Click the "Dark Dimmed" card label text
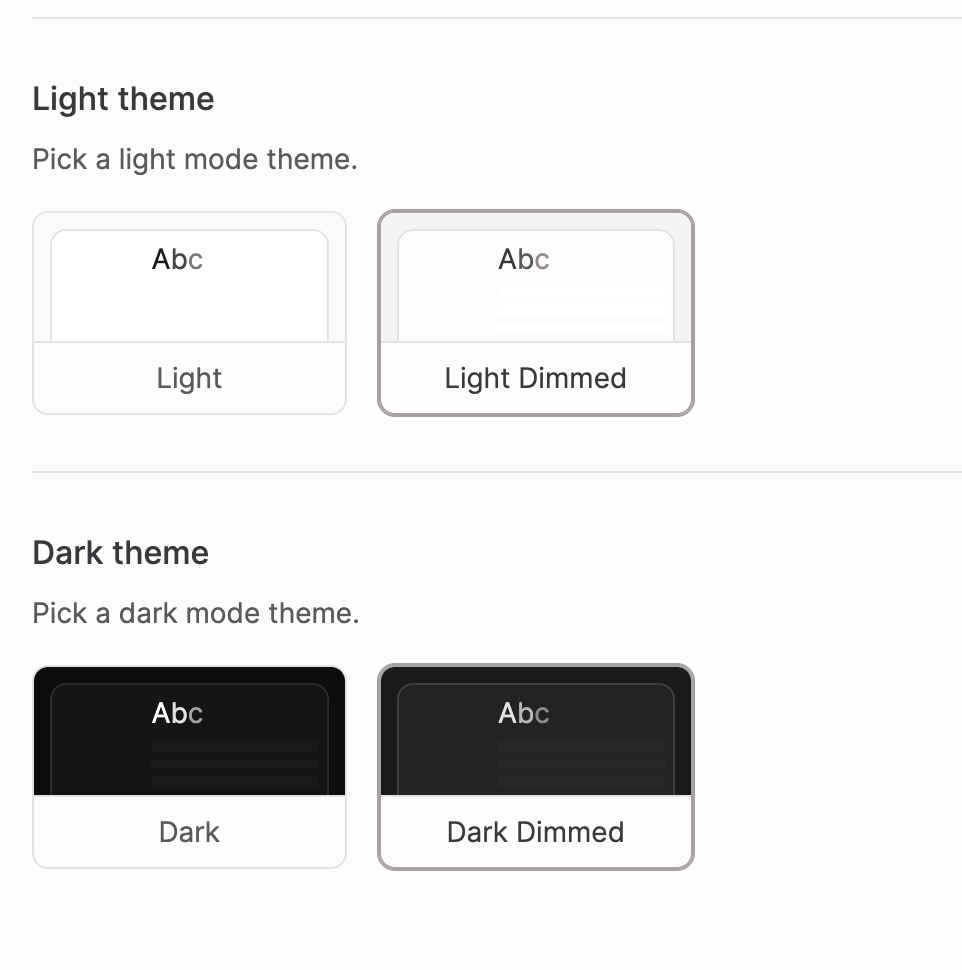 (535, 832)
